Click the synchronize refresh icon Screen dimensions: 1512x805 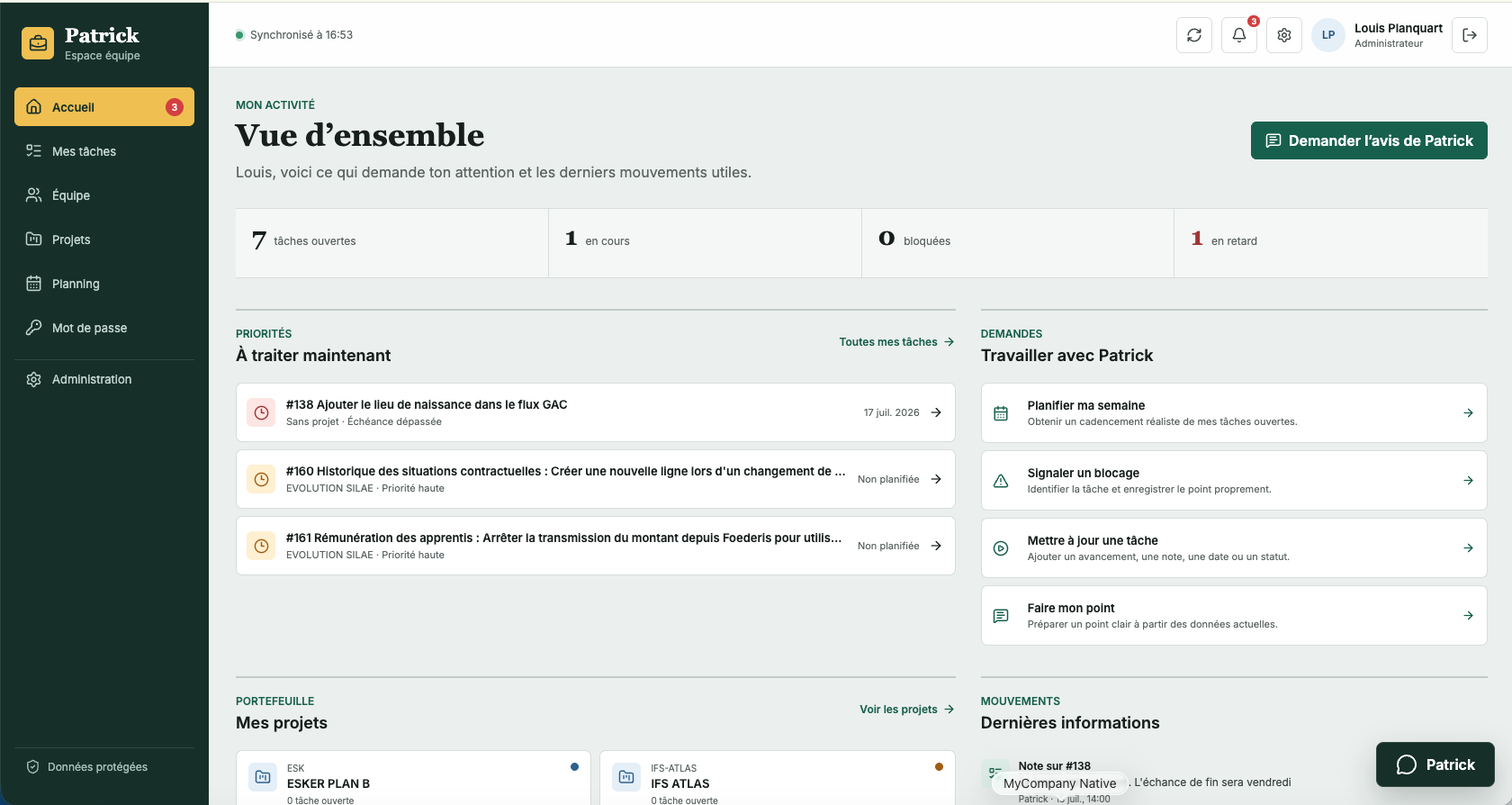point(1194,35)
